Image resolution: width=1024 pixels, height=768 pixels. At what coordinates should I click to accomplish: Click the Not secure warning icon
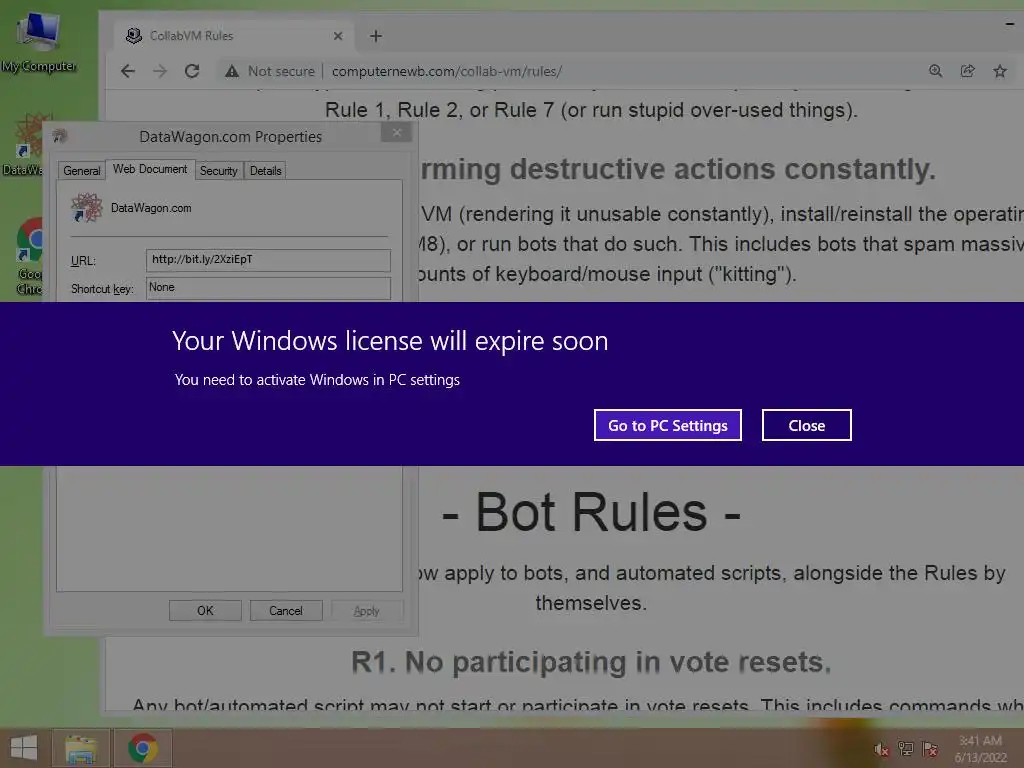click(x=232, y=71)
